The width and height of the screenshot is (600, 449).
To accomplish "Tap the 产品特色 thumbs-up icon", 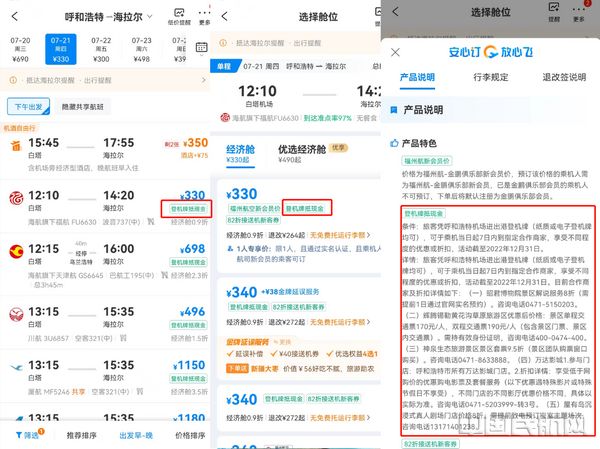I will tap(394, 143).
